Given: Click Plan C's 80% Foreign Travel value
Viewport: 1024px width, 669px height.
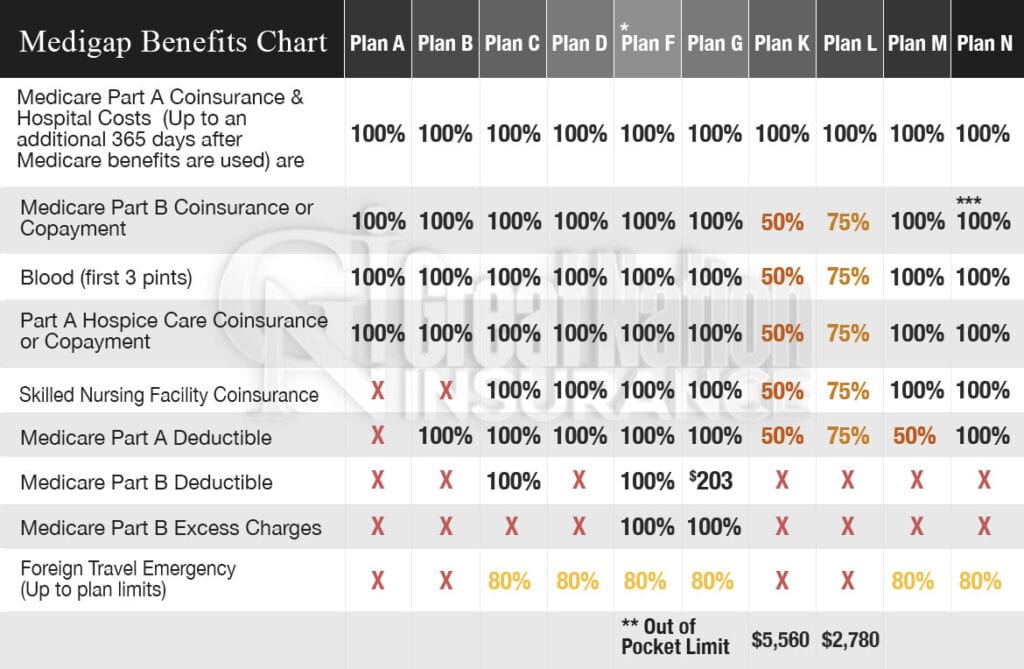Looking at the screenshot, I should pyautogui.click(x=509, y=581).
